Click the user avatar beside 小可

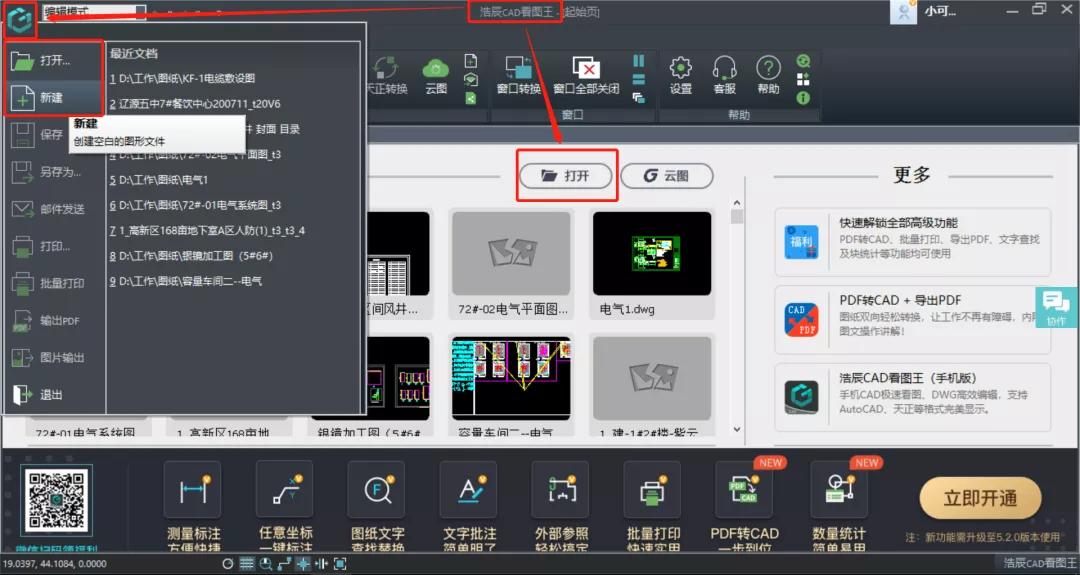coord(903,12)
